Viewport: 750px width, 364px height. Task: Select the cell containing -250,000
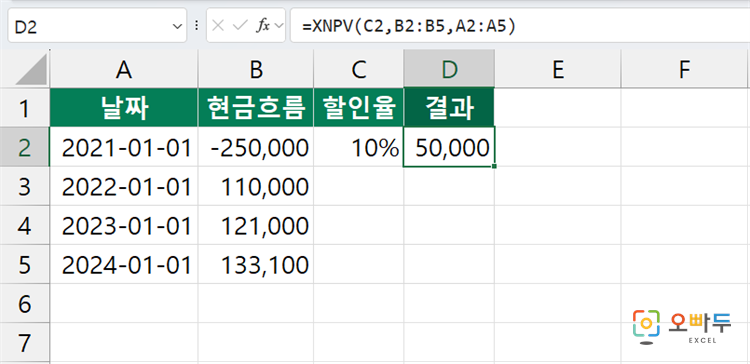[256, 147]
